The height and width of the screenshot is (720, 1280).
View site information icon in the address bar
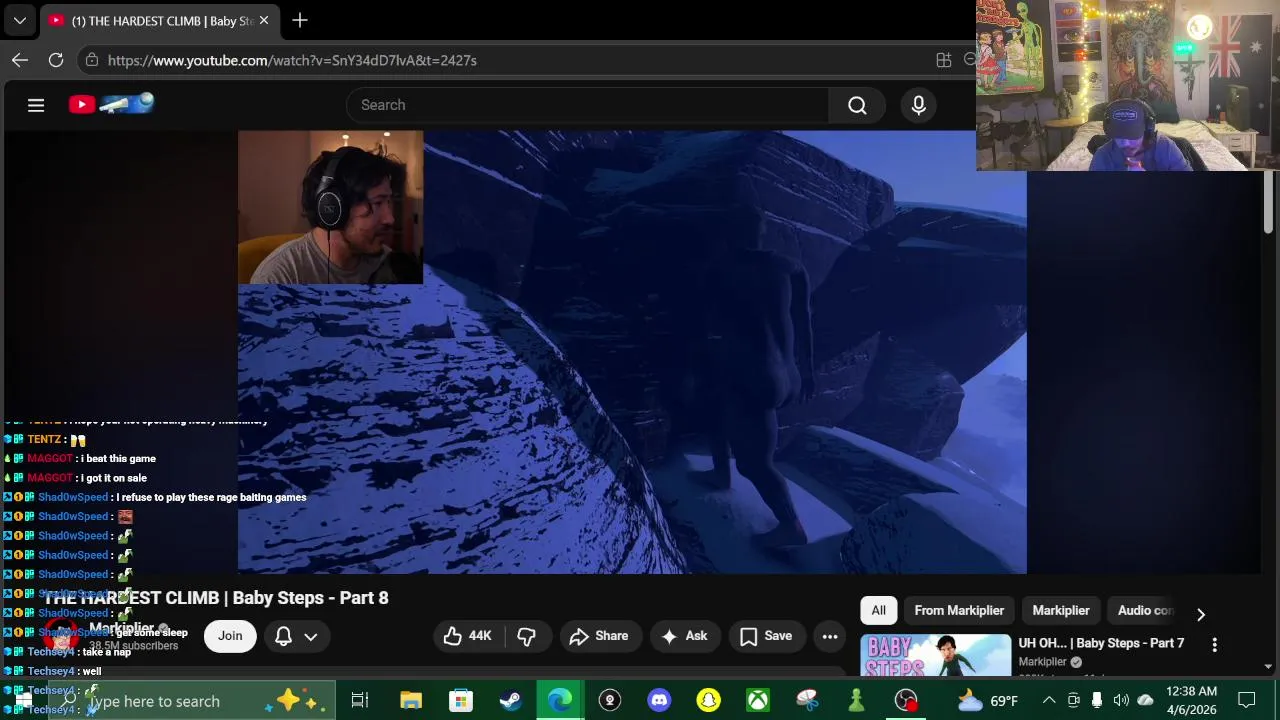click(x=92, y=60)
